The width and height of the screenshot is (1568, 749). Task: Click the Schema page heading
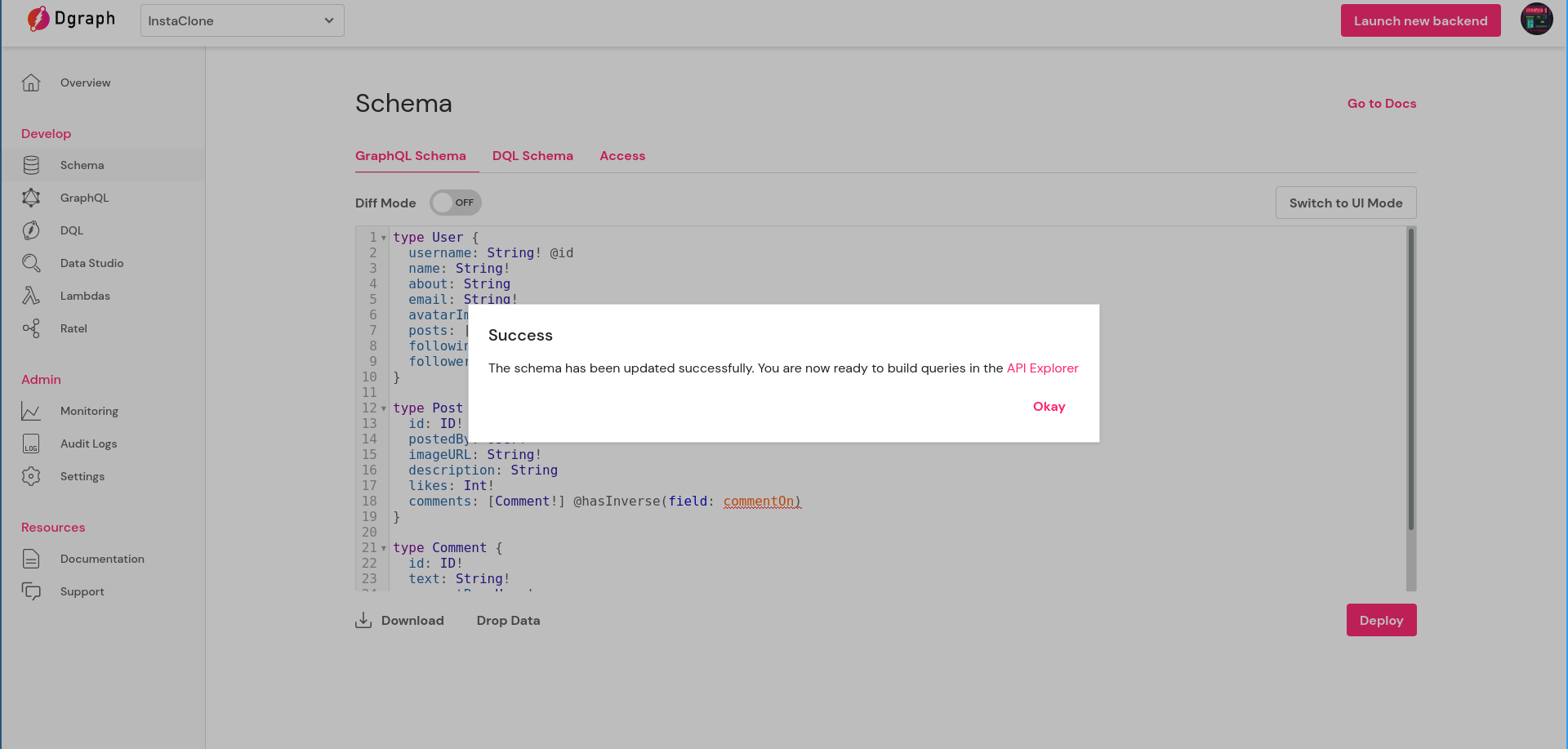(403, 104)
